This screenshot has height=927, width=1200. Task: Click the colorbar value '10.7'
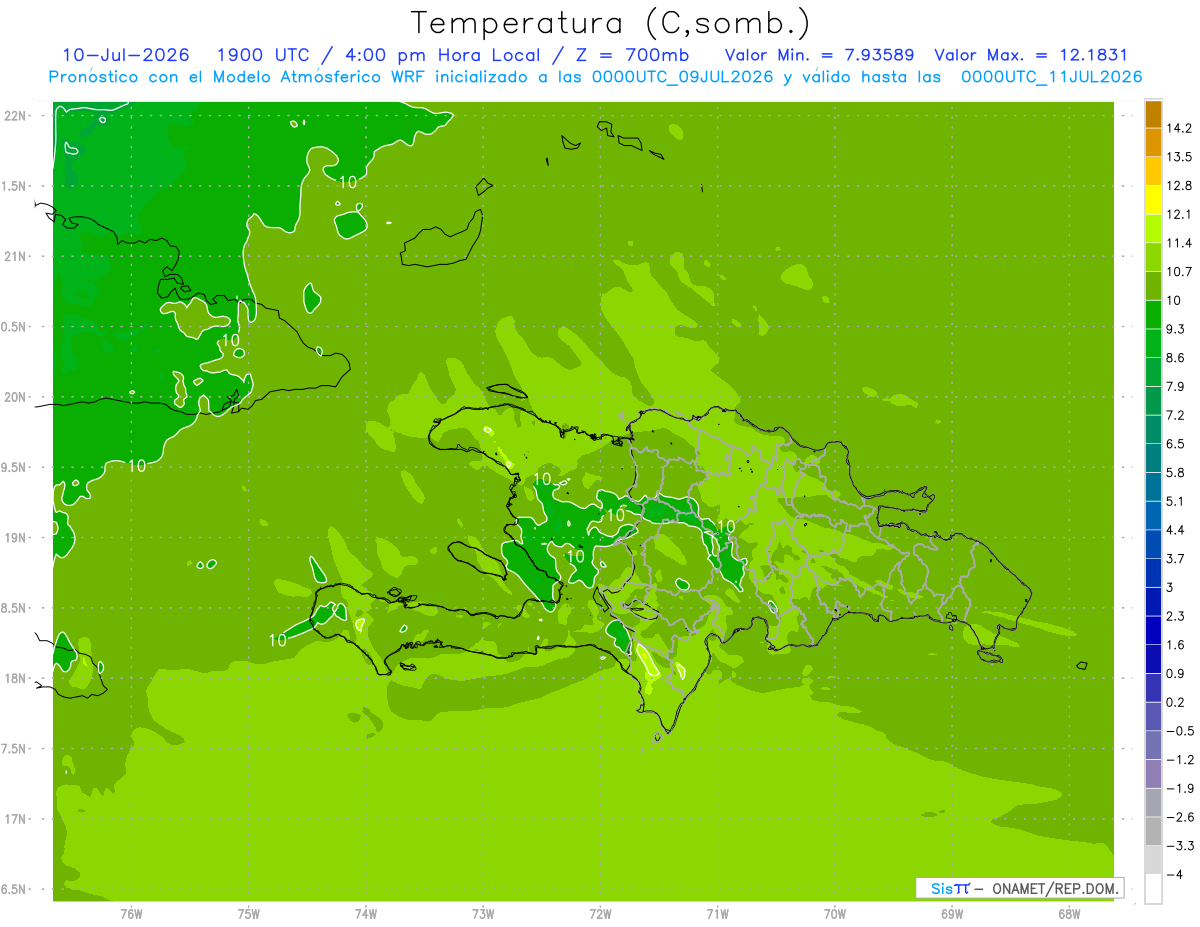(1179, 272)
